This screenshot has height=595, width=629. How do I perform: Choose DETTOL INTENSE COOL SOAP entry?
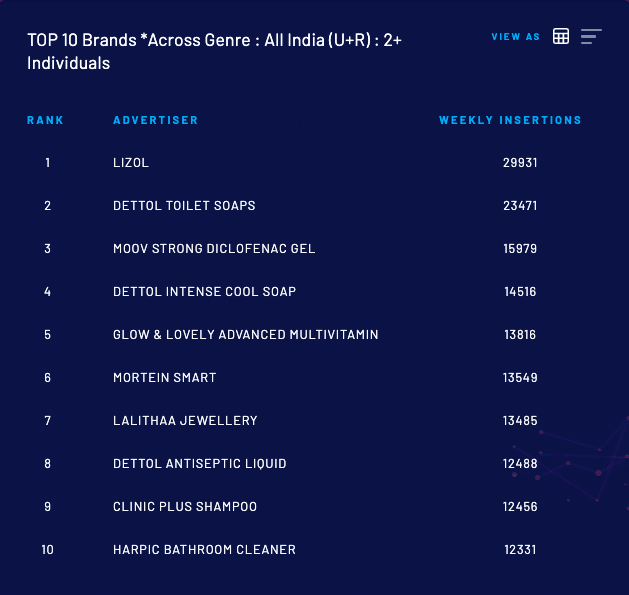[x=204, y=291]
